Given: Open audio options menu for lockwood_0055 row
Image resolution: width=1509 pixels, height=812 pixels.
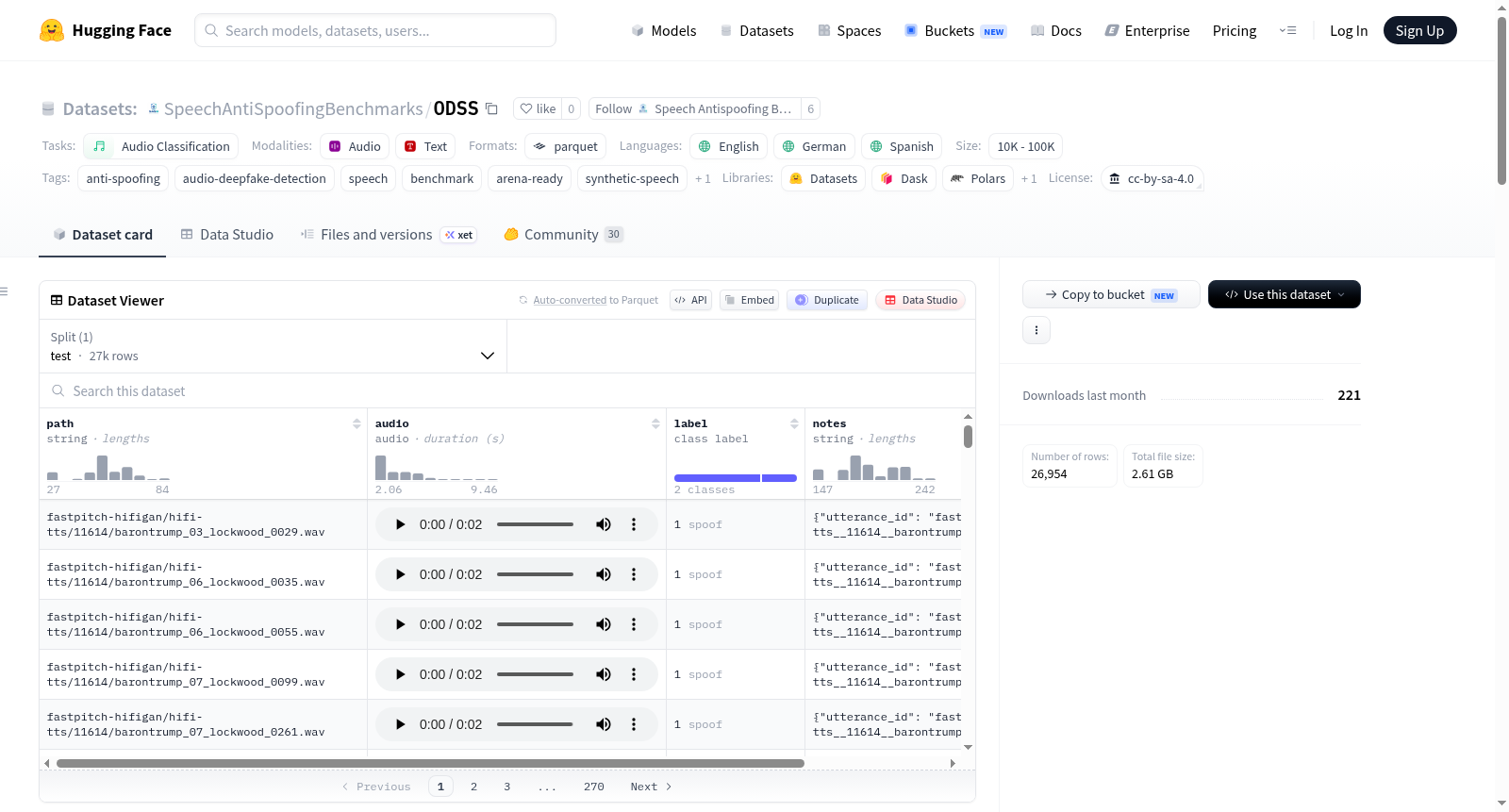Looking at the screenshot, I should 634,624.
